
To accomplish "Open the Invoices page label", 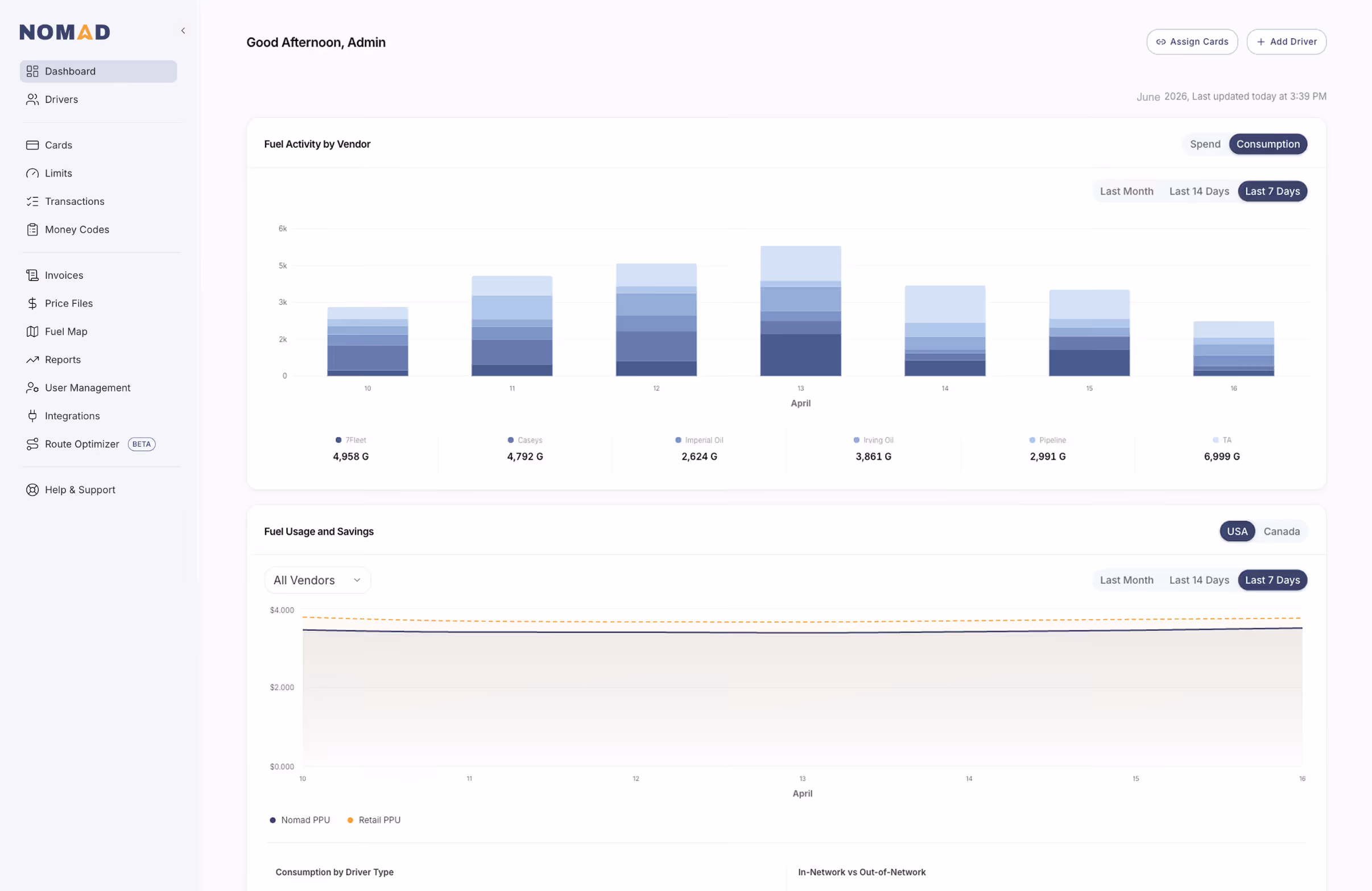I will [x=64, y=275].
